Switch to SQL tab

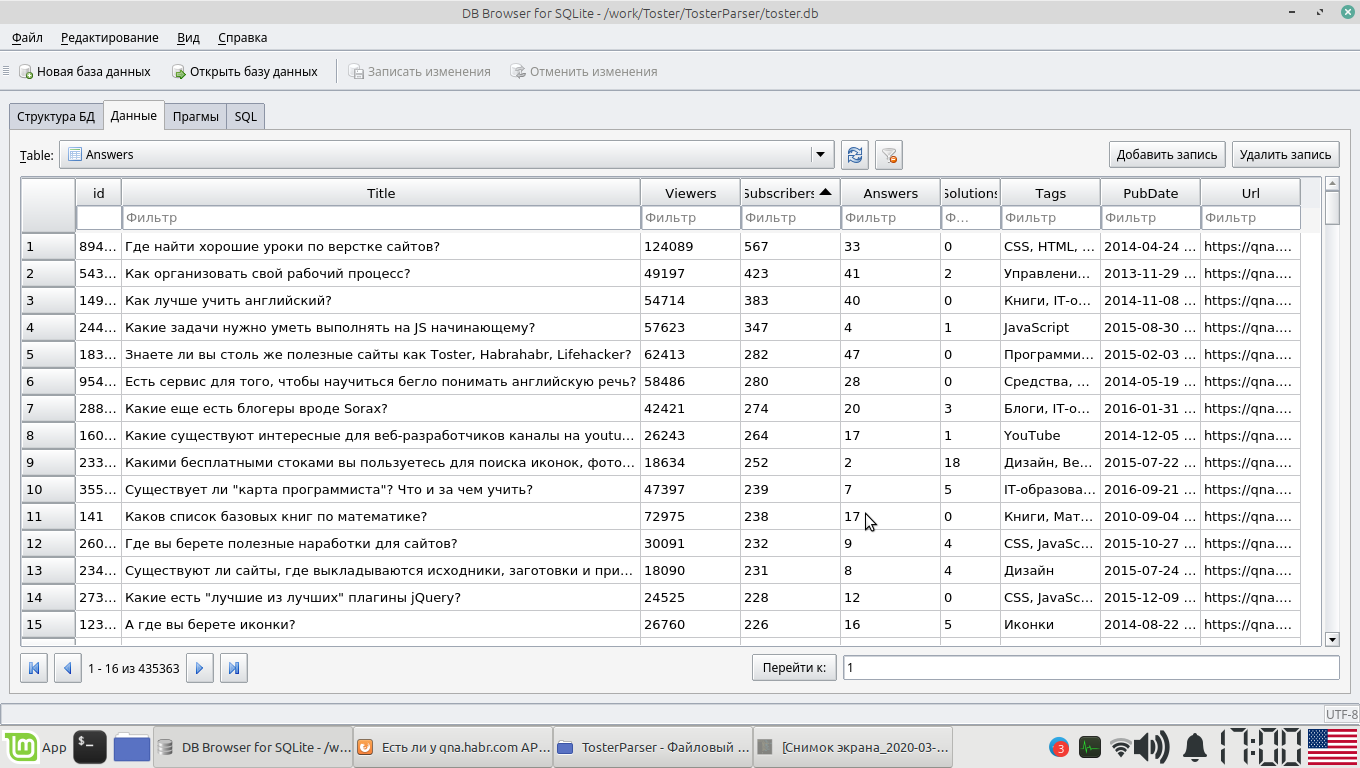click(x=246, y=117)
